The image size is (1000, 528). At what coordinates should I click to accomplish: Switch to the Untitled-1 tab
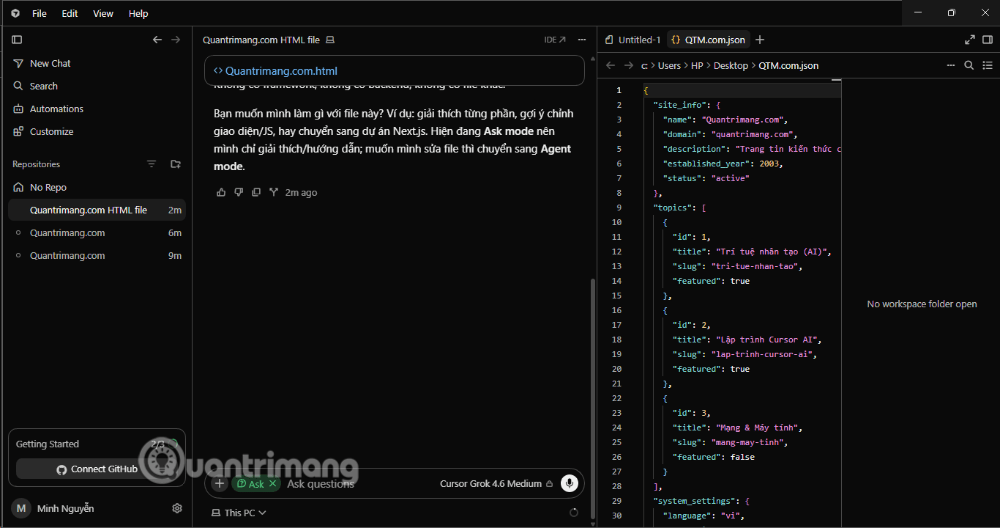tap(633, 40)
